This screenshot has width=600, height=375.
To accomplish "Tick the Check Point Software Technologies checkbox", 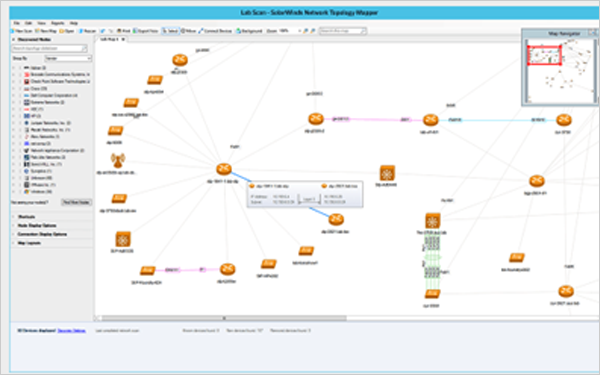I will [20, 82].
